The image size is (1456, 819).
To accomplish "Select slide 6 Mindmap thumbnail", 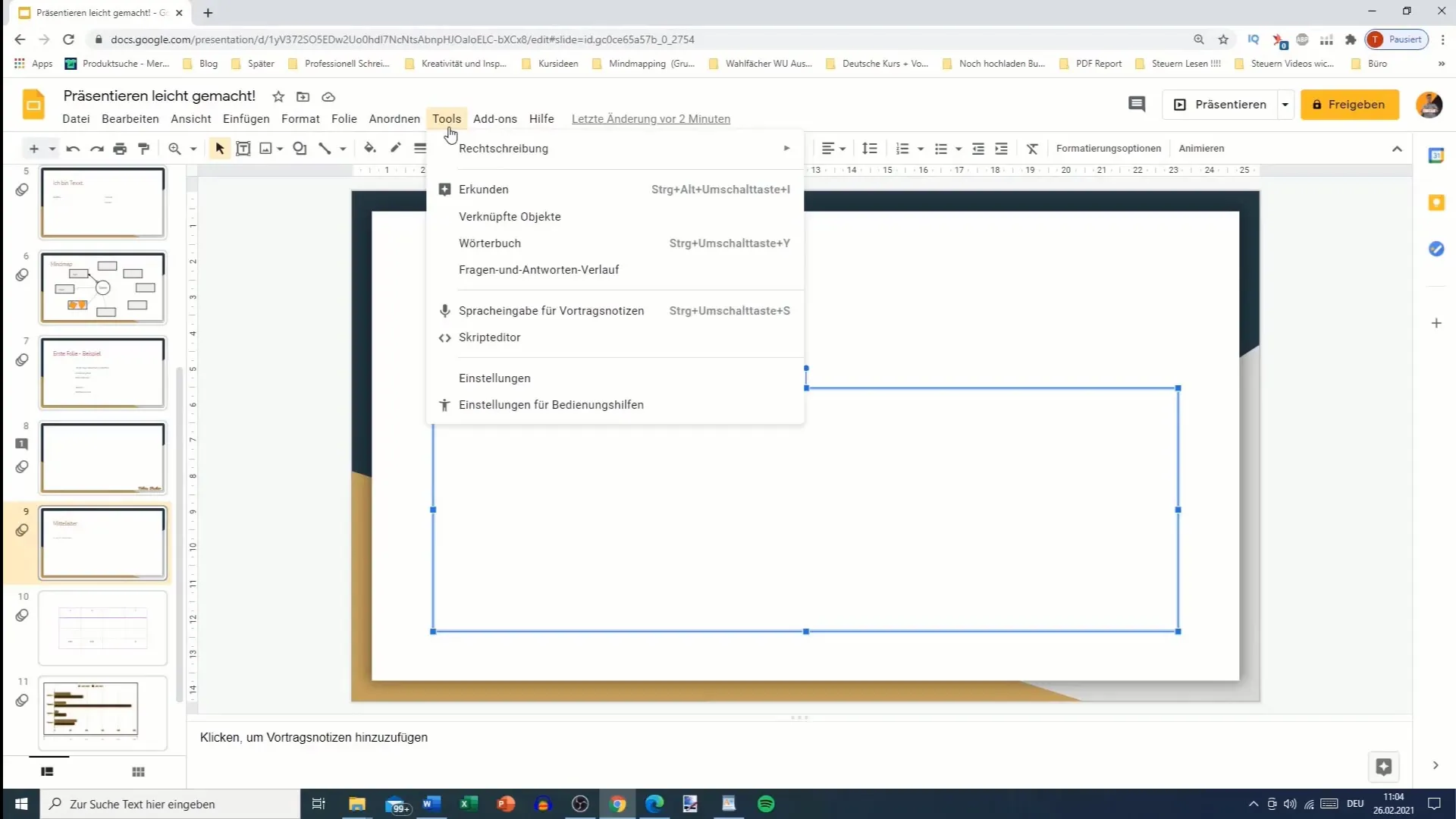I will (x=102, y=288).
